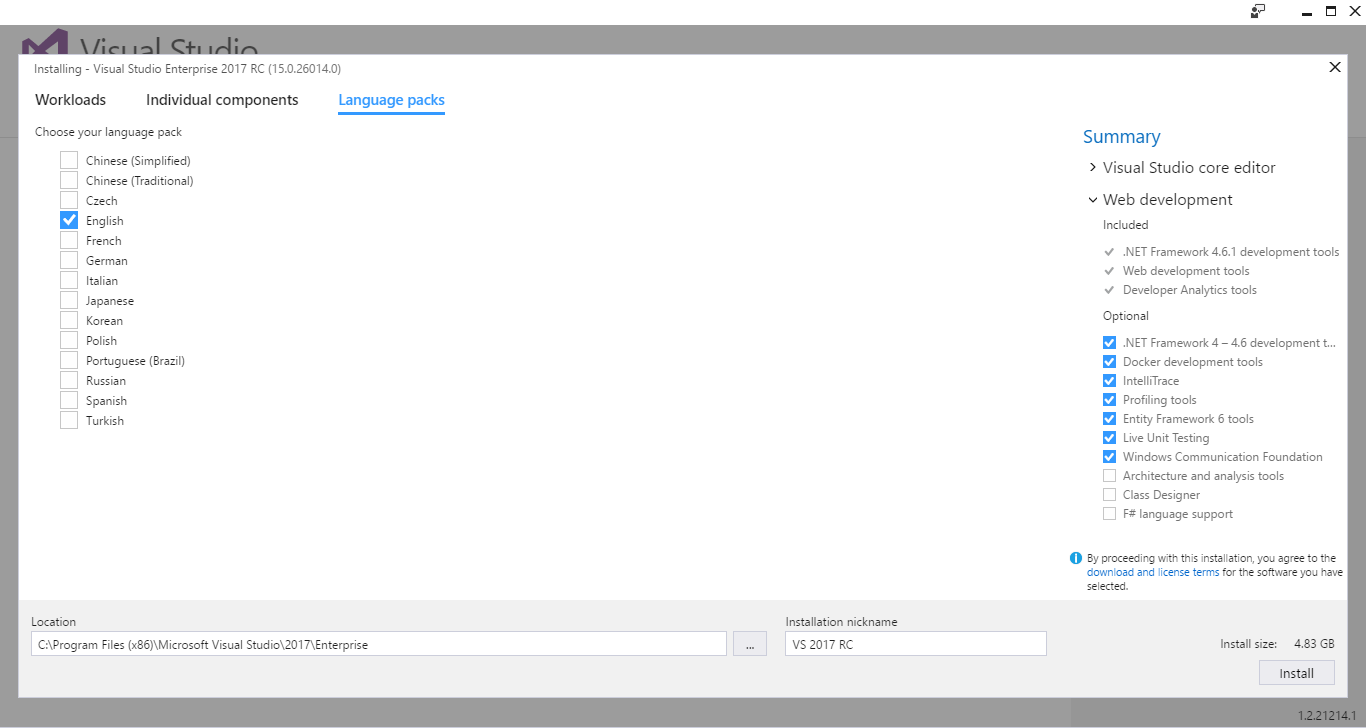
Task: Click the feedback icon in title bar
Action: pyautogui.click(x=1258, y=11)
